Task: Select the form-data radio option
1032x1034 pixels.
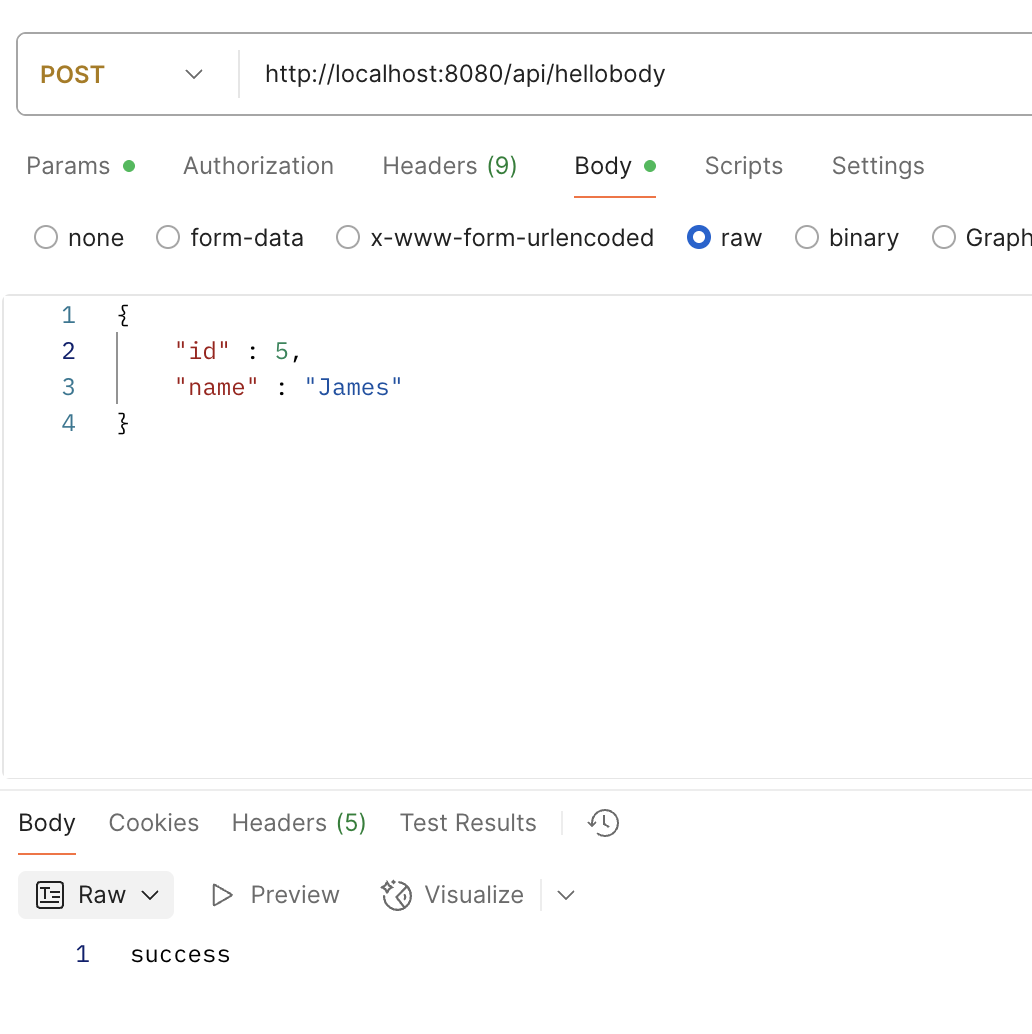Action: [x=168, y=238]
